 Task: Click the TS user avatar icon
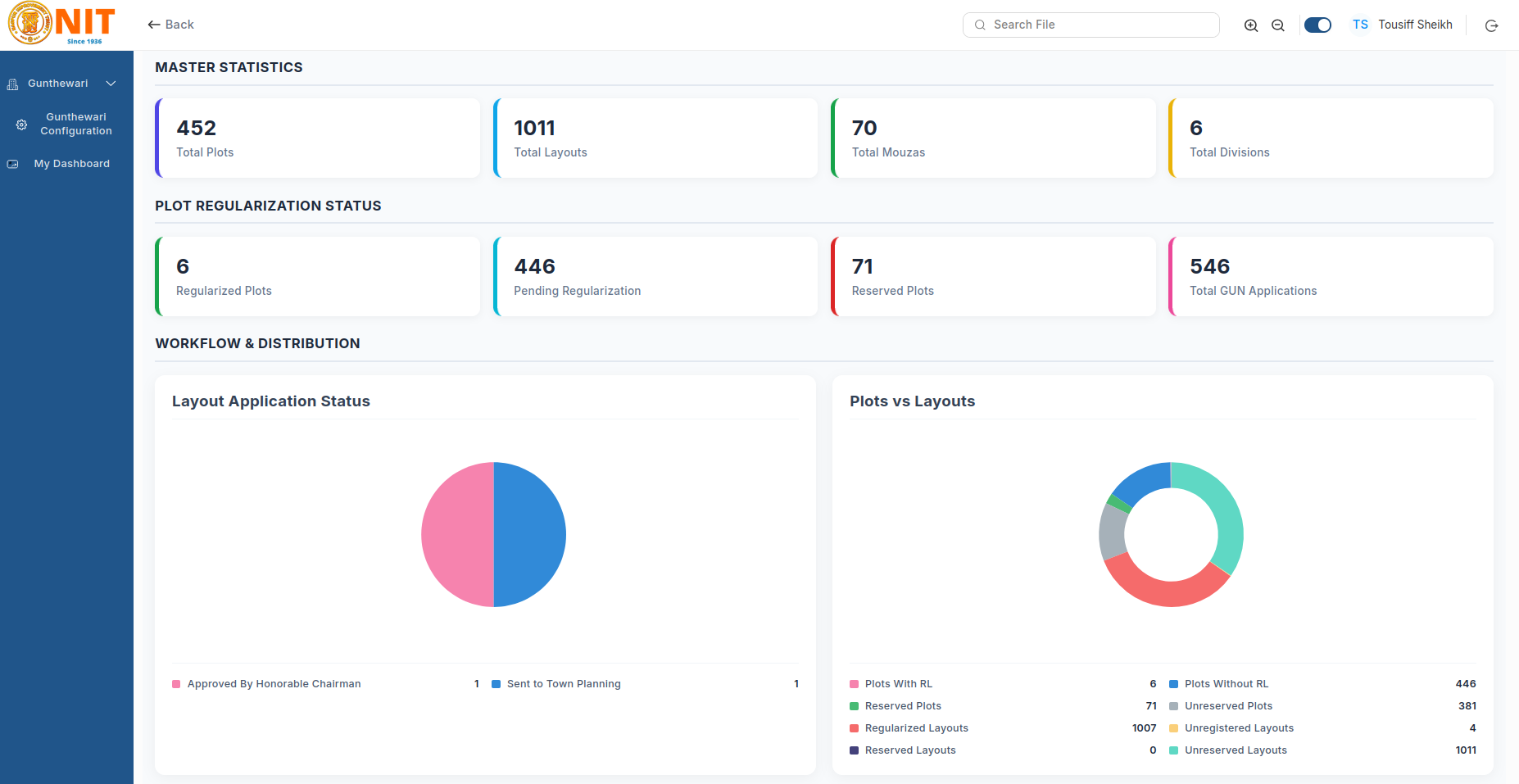click(1361, 25)
